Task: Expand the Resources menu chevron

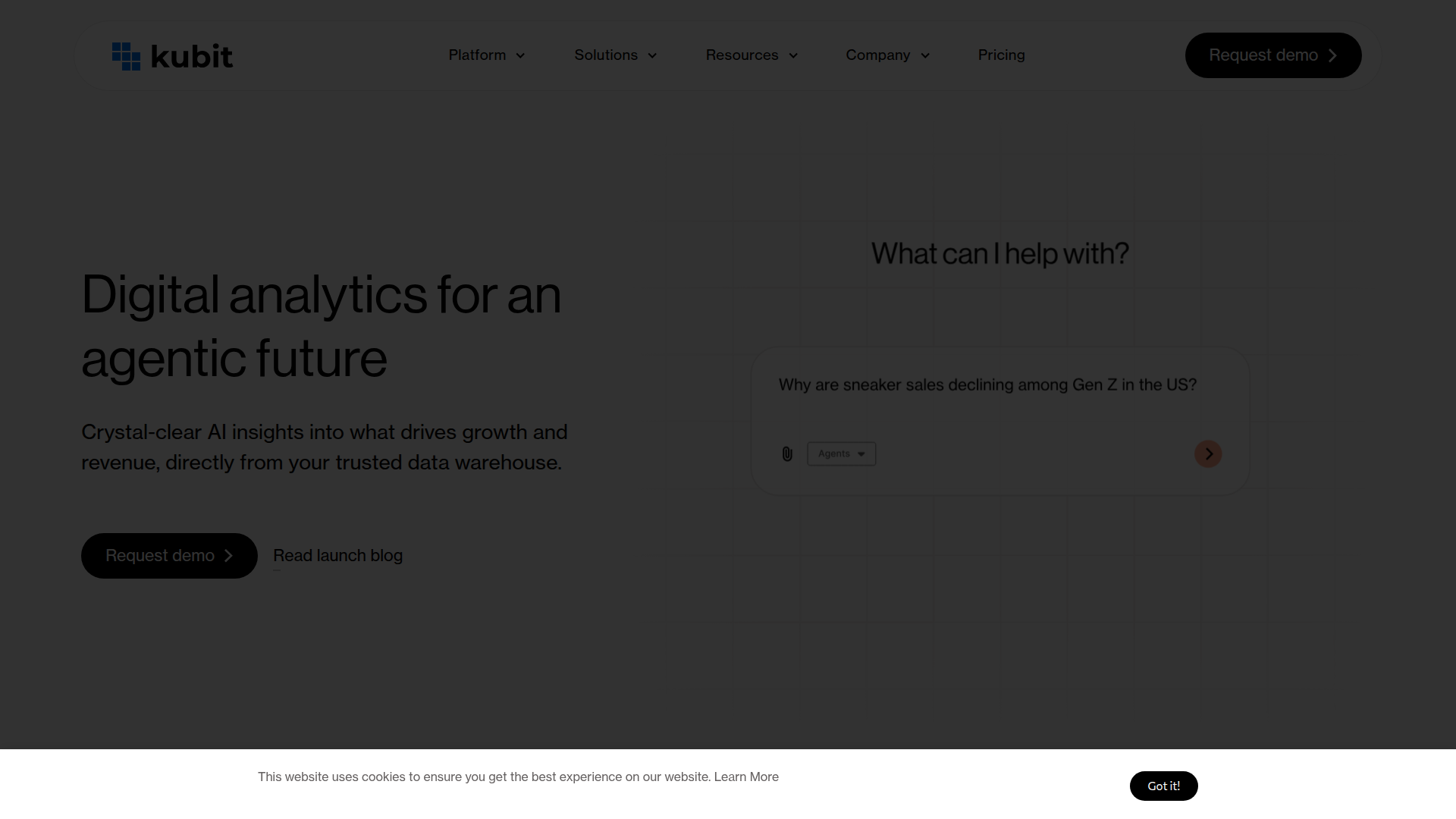Action: pos(793,55)
